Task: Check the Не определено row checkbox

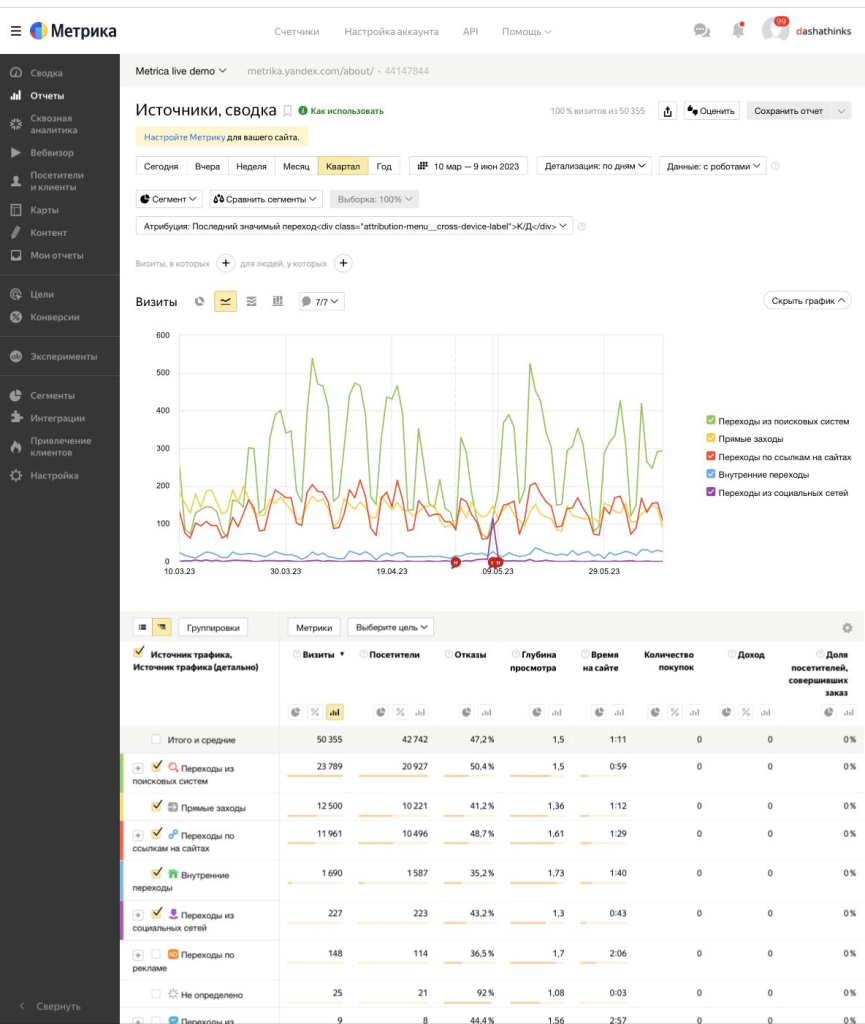Action: click(156, 994)
